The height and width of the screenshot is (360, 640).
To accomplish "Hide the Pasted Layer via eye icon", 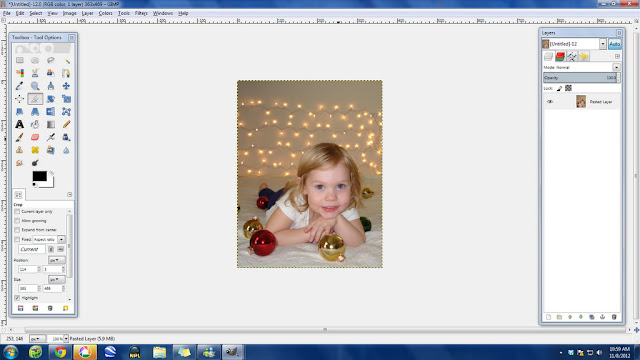I will point(550,102).
